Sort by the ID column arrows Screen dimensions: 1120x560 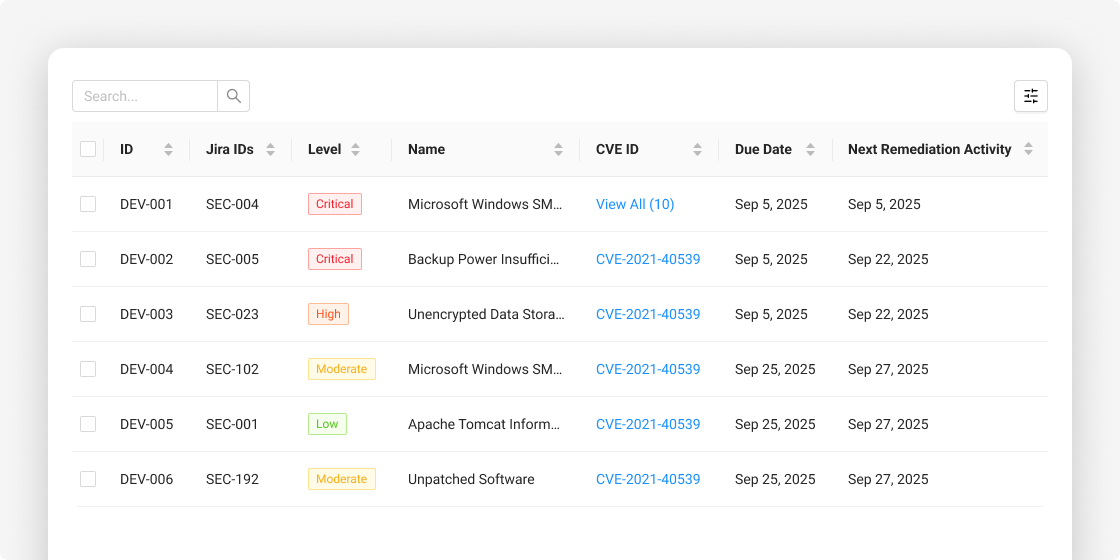[x=169, y=149]
